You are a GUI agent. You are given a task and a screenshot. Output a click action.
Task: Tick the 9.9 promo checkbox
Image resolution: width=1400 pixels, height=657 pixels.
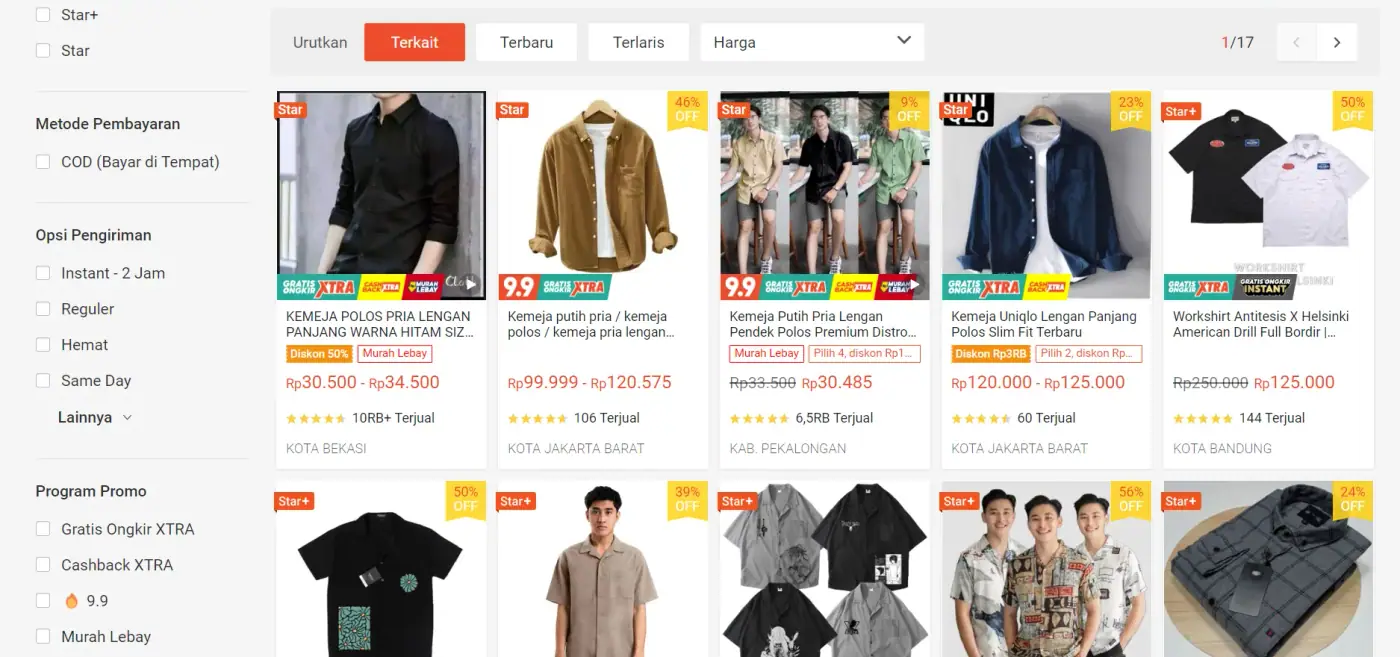click(43, 601)
